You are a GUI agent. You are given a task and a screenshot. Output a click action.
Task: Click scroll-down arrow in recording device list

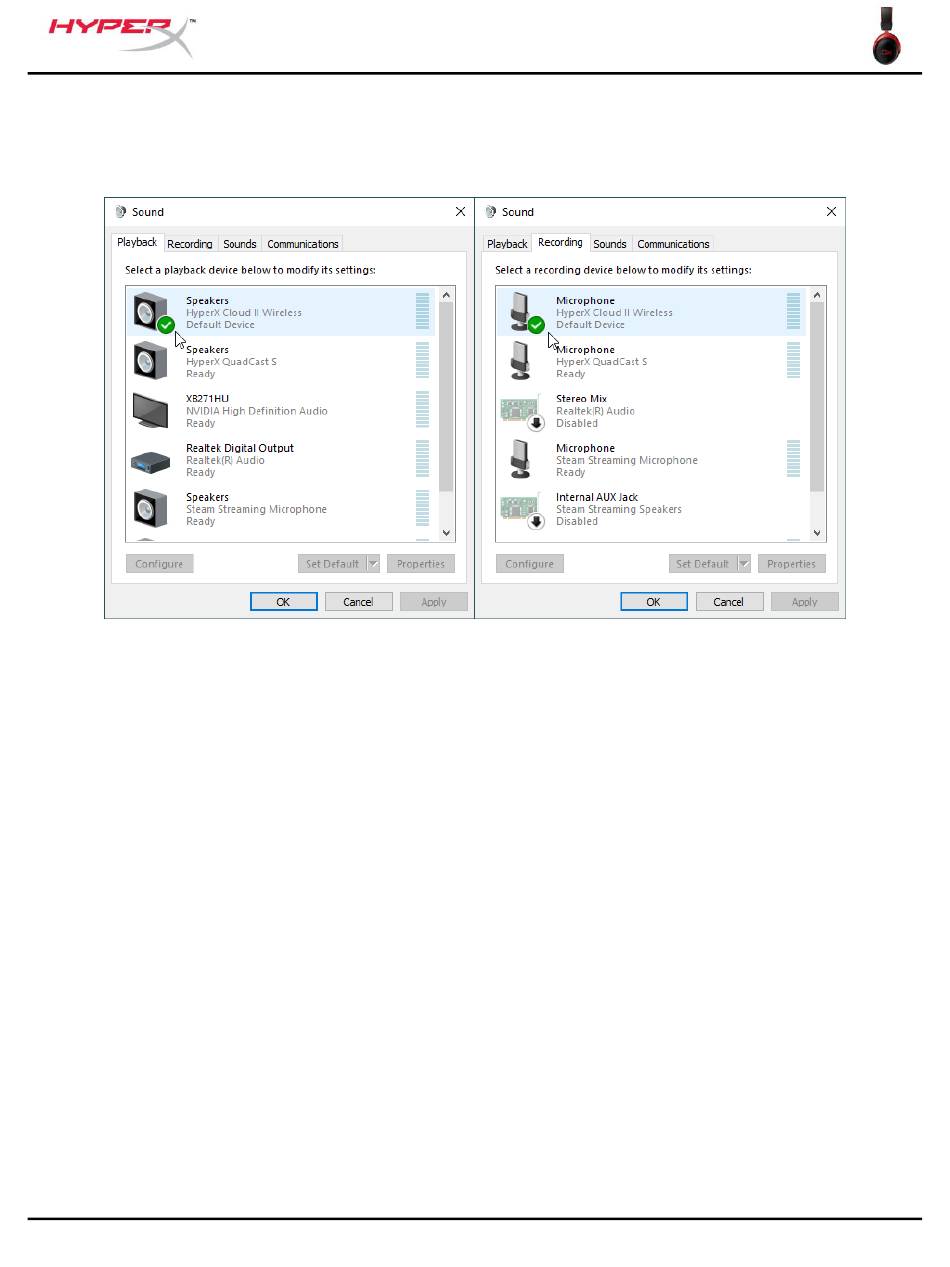pyautogui.click(x=817, y=533)
